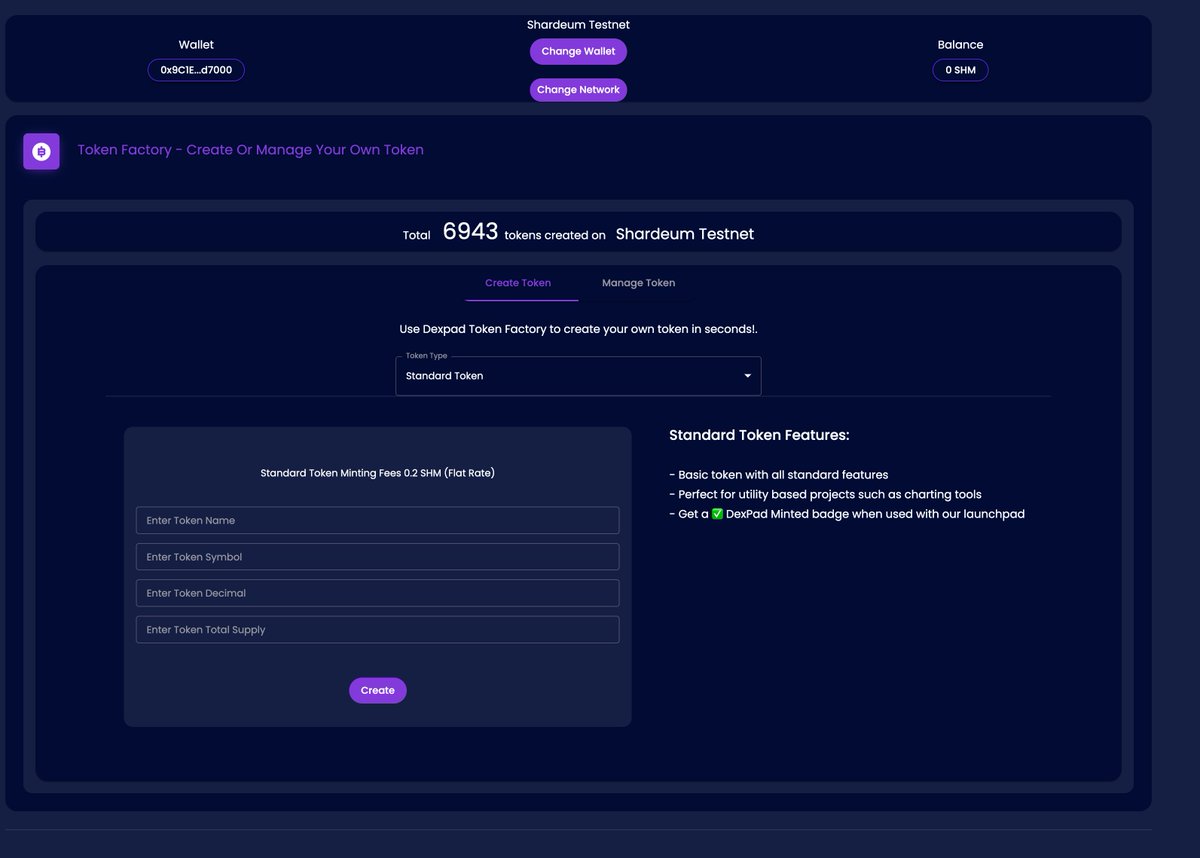Switch to the Manage Token tab
1200x858 pixels.
[638, 283]
